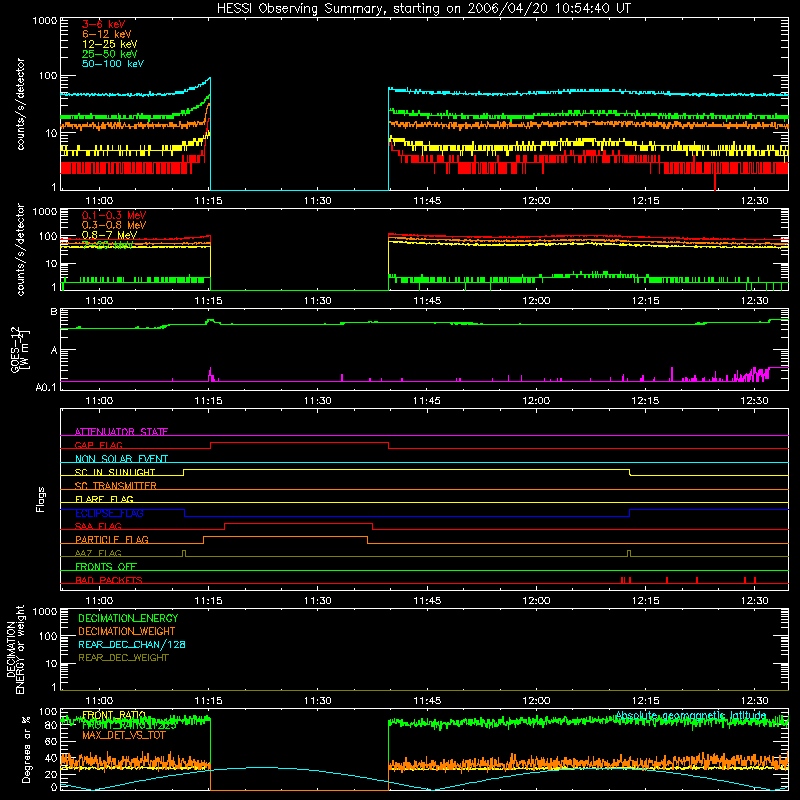Click the 12:15 tick label under the MeV count panel
The width and height of the screenshot is (800, 800).
[x=645, y=301]
